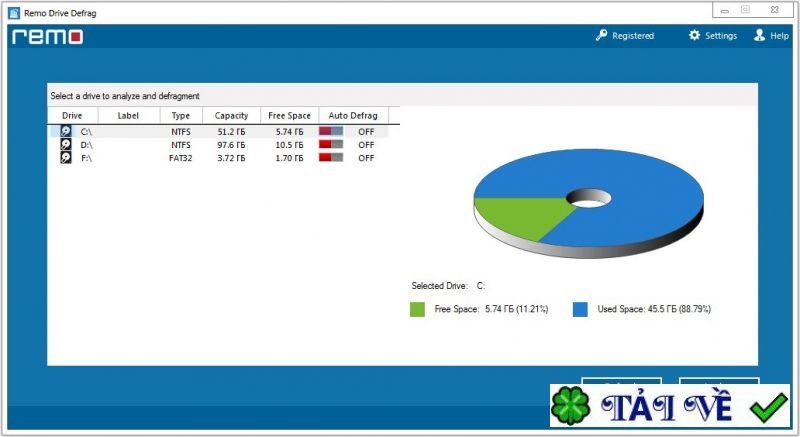Click OFF status in F:\ row
The width and height of the screenshot is (800, 437).
tap(366, 158)
